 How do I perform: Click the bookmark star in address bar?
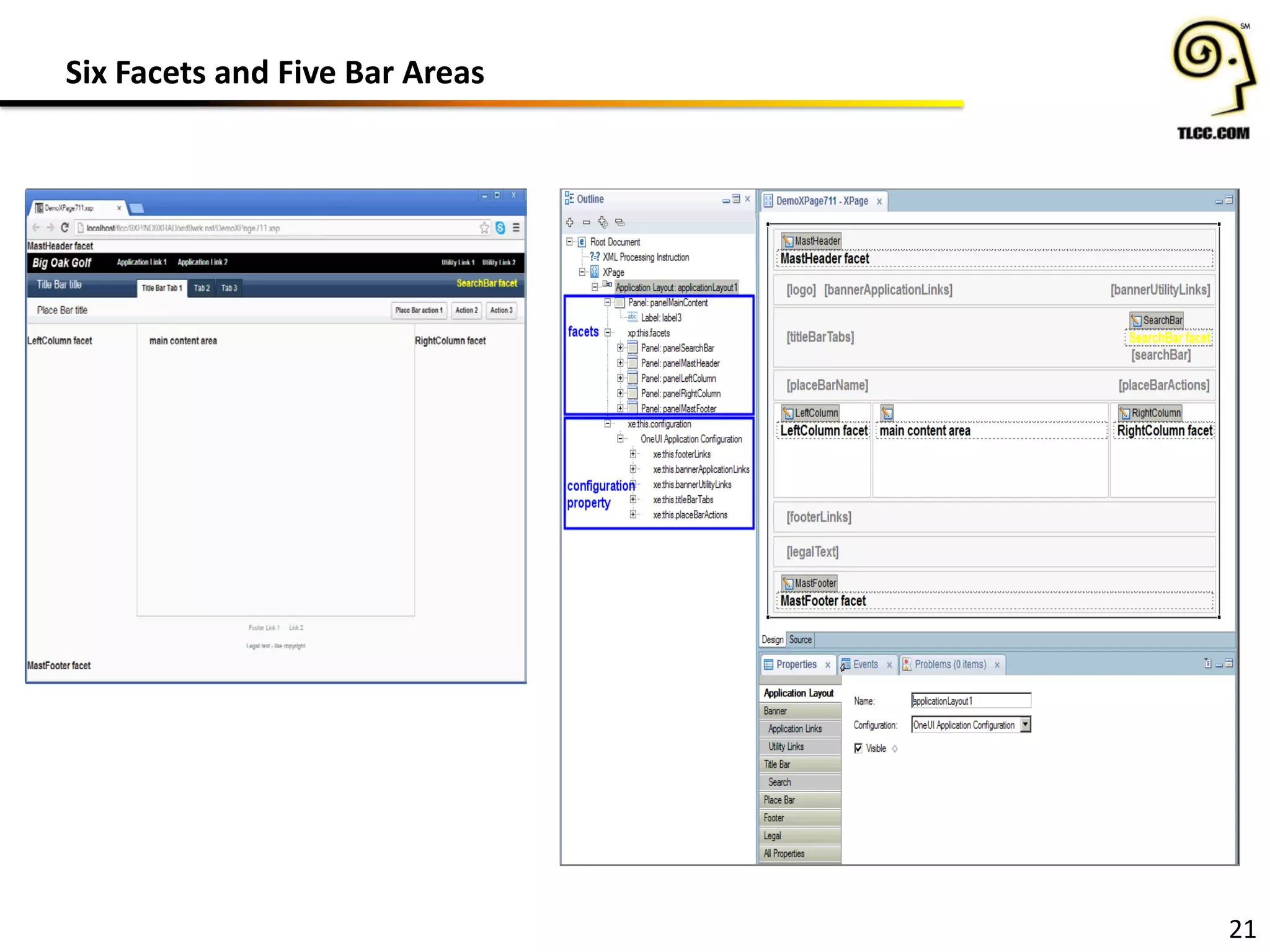[484, 227]
